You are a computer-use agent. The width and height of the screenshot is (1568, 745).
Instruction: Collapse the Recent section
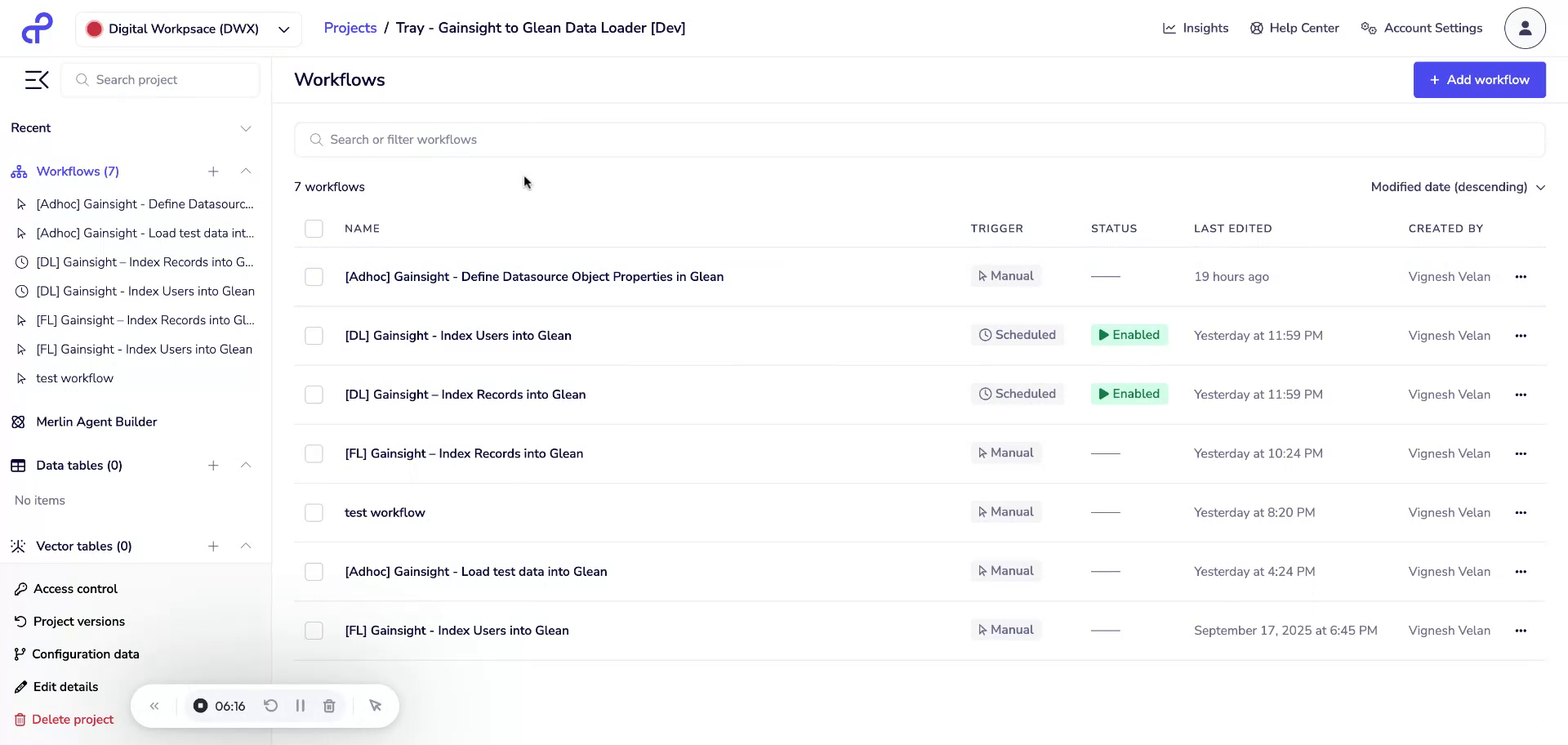tap(246, 128)
